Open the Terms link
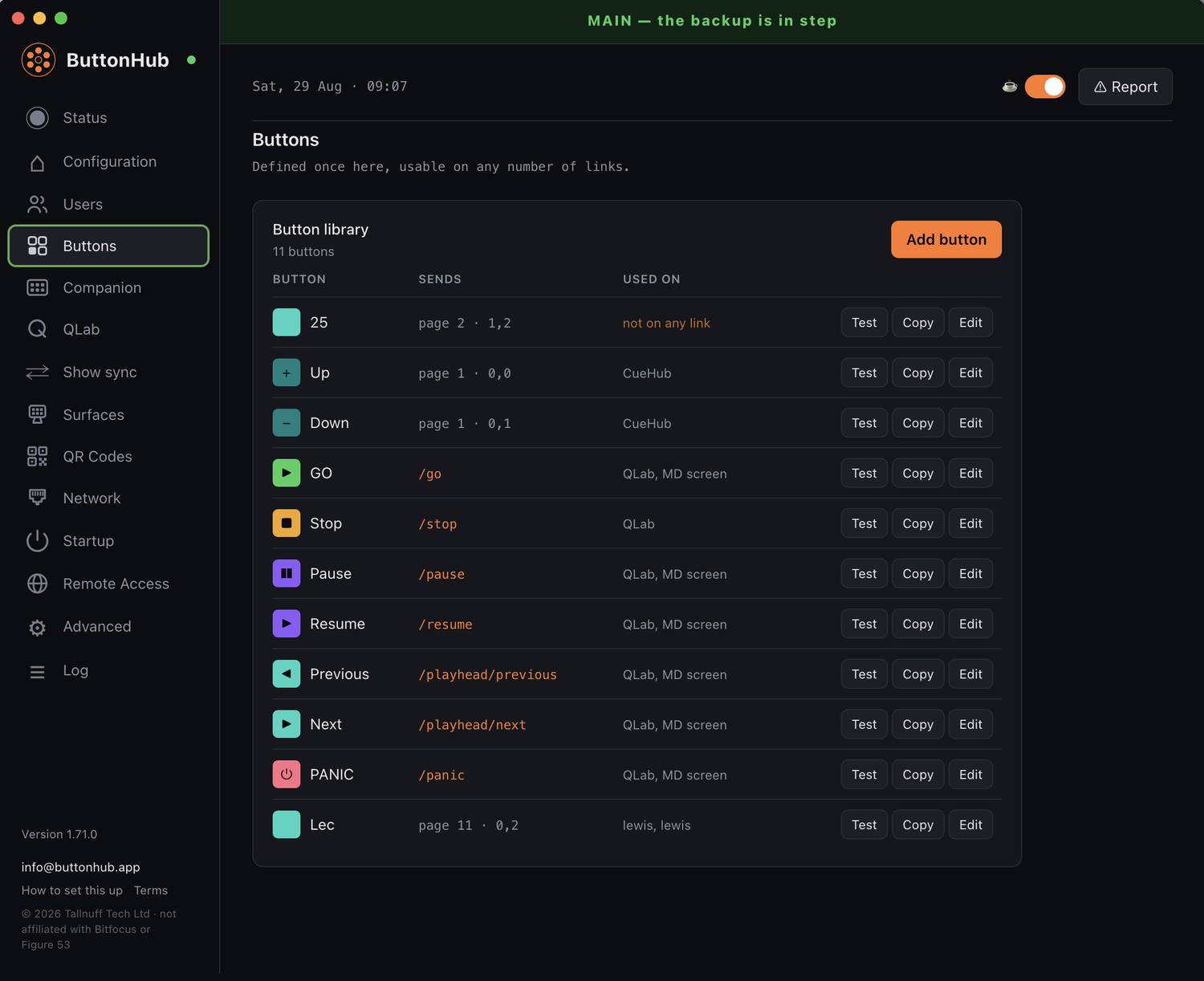Viewport: 1204px width, 981px height. point(151,890)
